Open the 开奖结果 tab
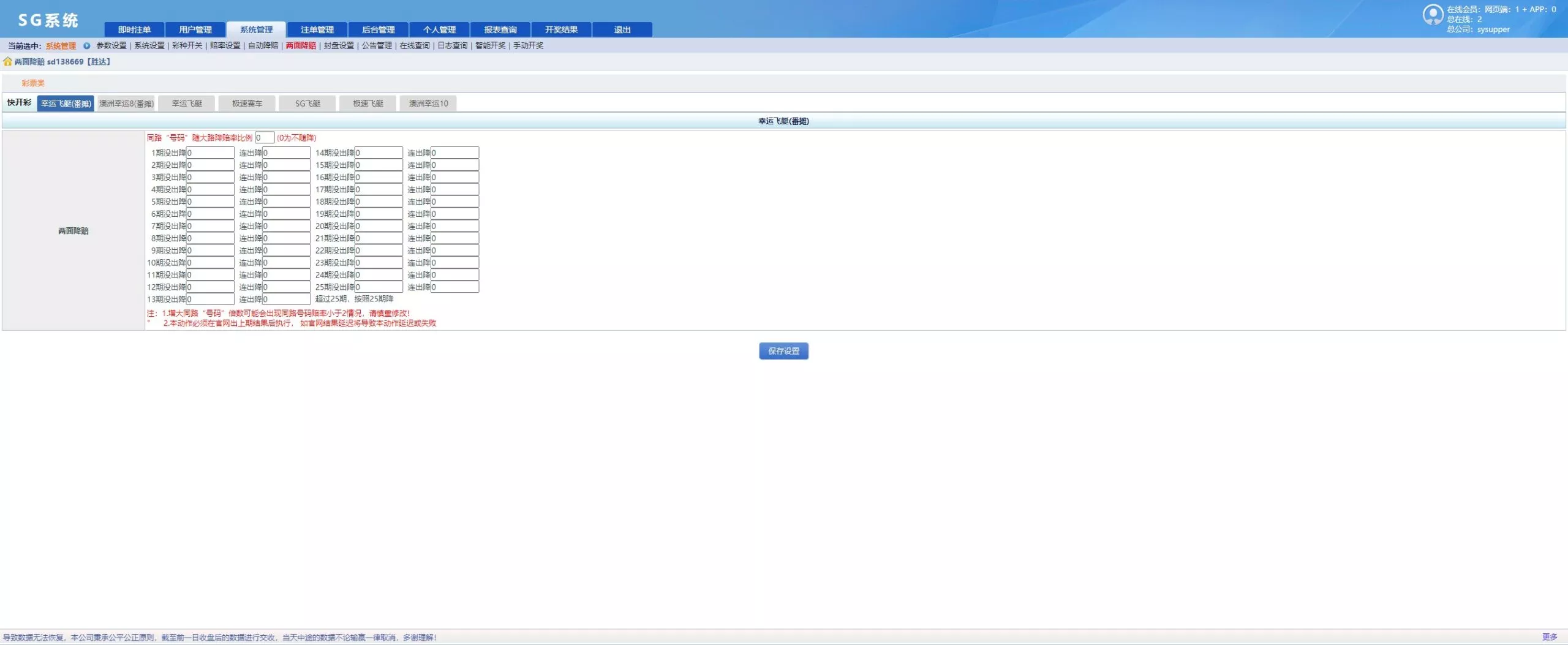The image size is (1568, 645). 561,30
